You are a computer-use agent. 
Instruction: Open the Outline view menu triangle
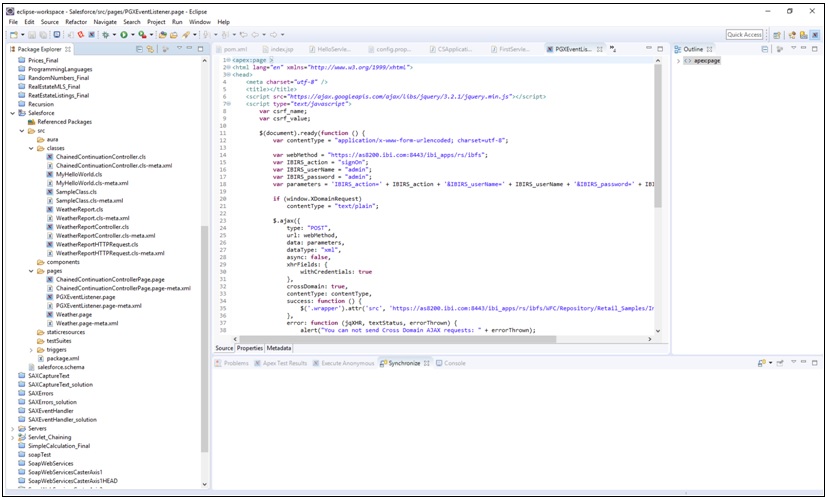point(793,48)
